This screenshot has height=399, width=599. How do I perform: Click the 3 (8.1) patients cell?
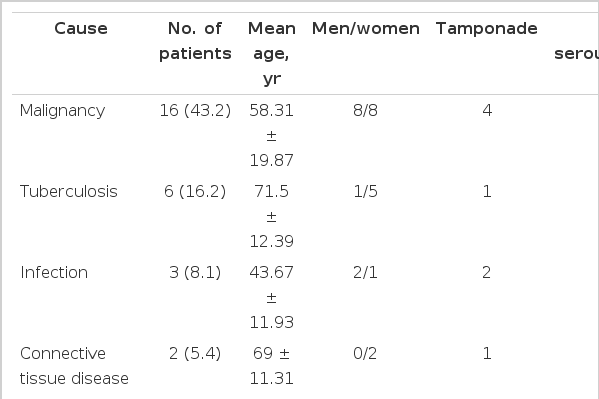[195, 272]
